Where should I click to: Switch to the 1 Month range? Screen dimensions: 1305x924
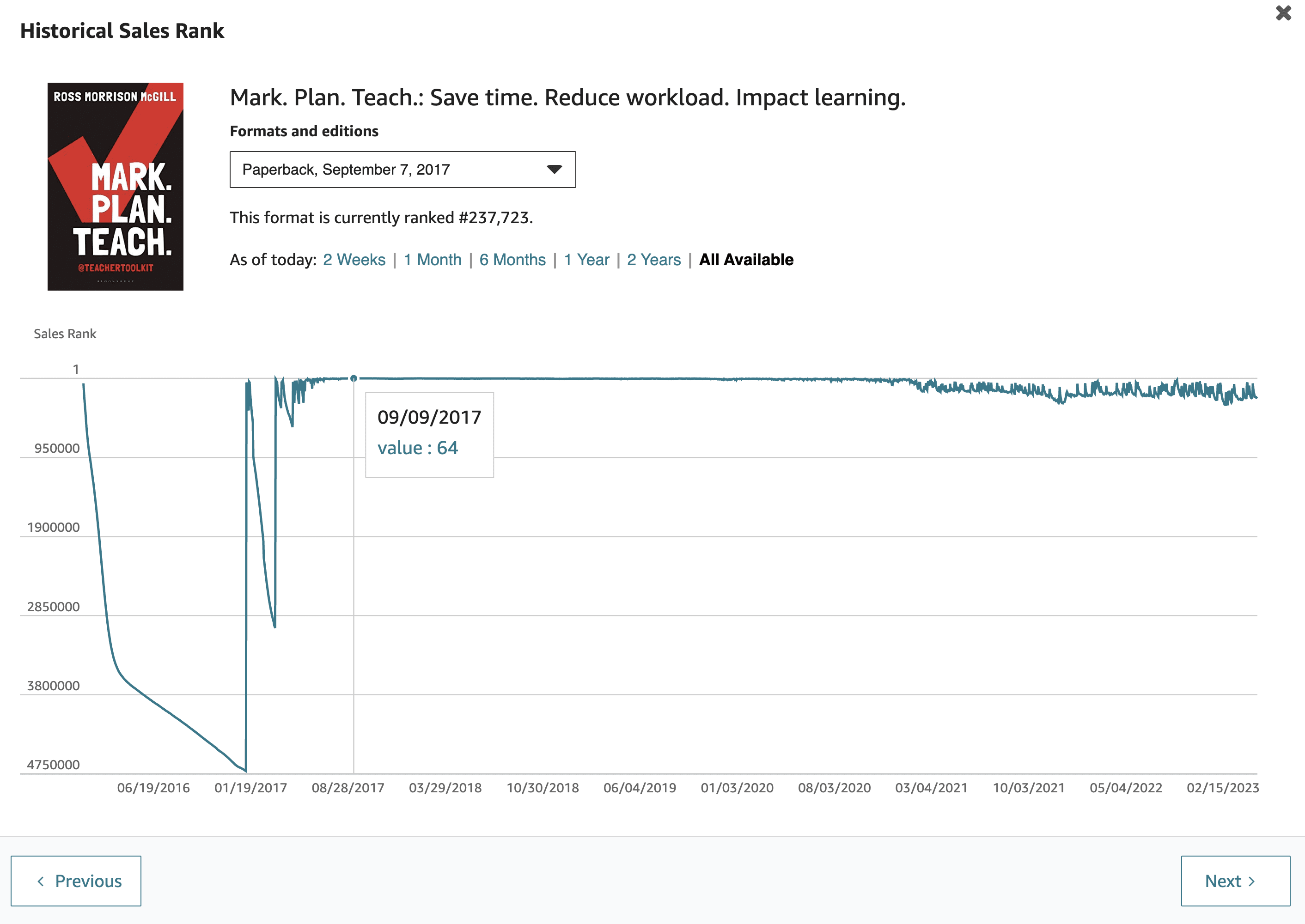433,260
